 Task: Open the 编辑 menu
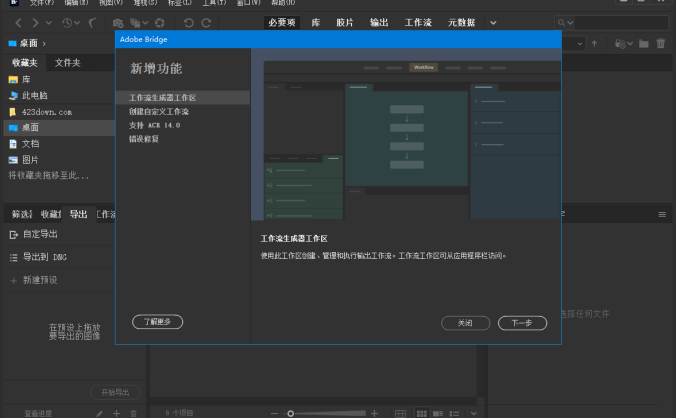coord(76,3)
